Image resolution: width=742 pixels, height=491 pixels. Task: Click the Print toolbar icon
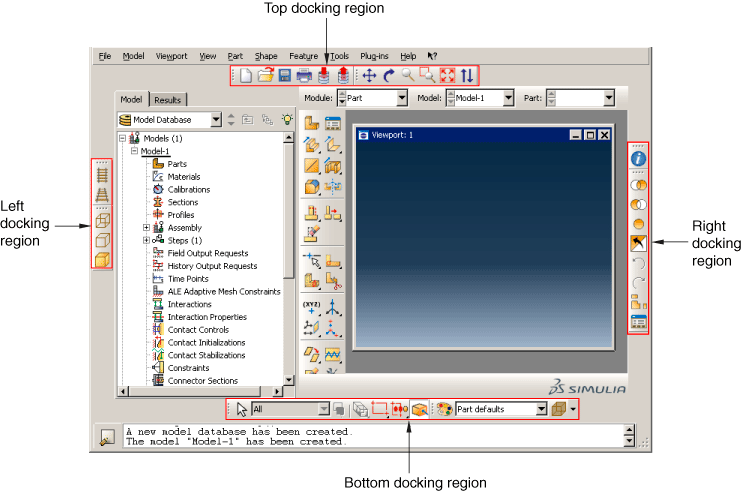click(x=303, y=75)
